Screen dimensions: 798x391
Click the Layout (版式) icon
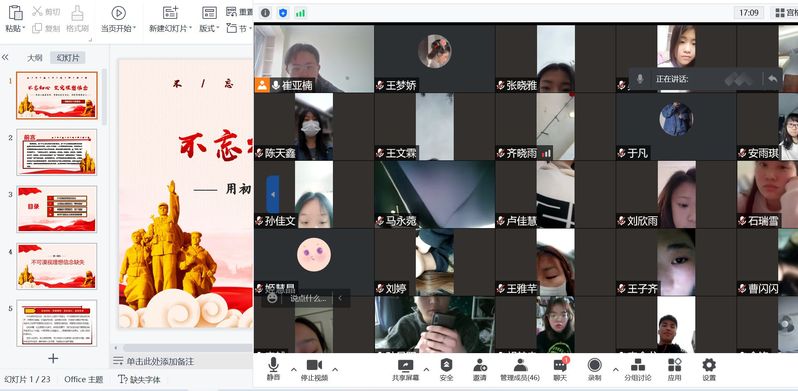point(209,13)
